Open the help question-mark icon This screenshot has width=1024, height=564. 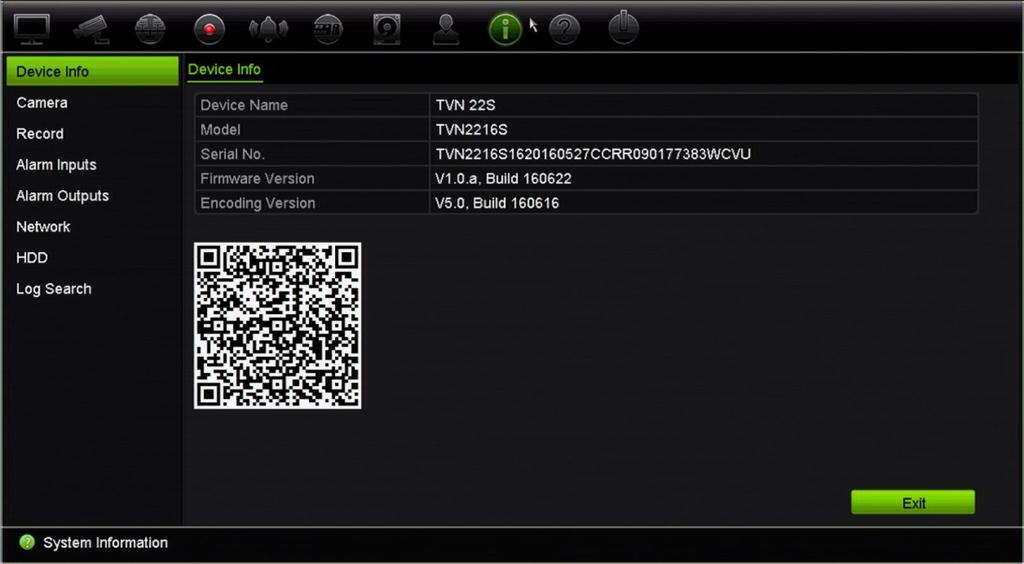point(564,29)
